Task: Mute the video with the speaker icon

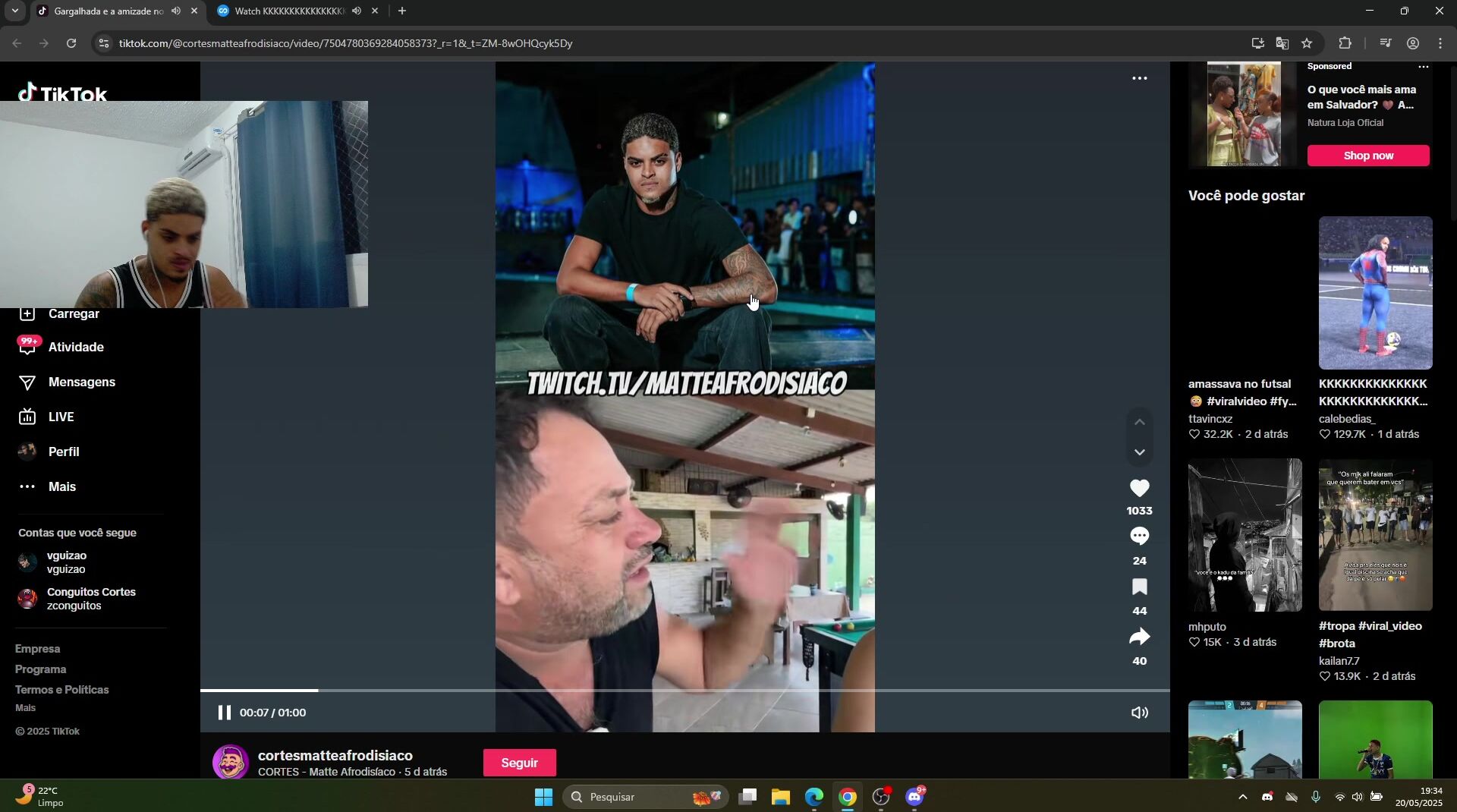Action: coord(1140,713)
